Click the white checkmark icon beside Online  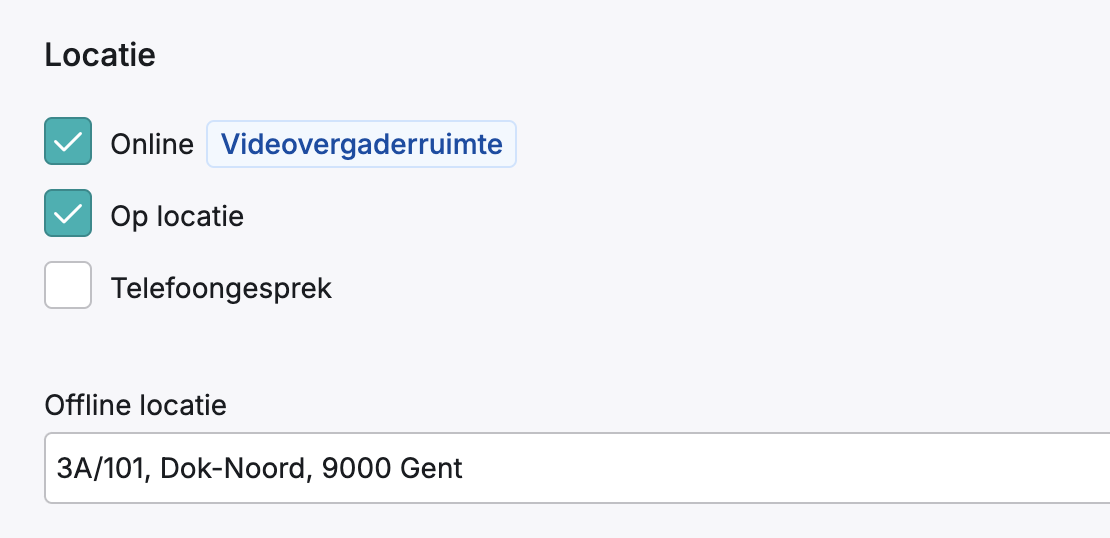click(68, 142)
